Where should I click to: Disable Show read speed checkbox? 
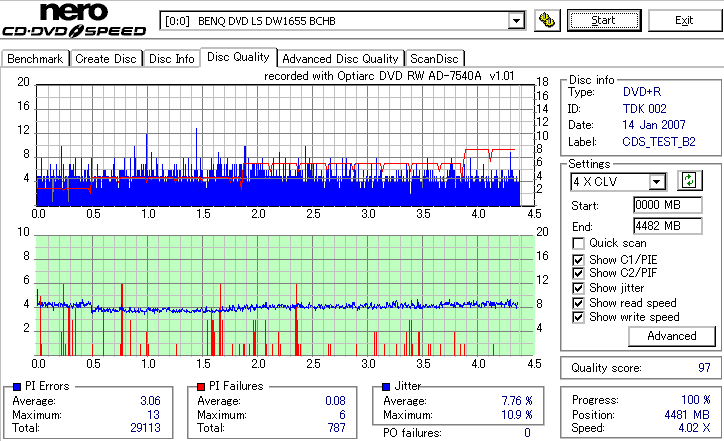click(578, 303)
